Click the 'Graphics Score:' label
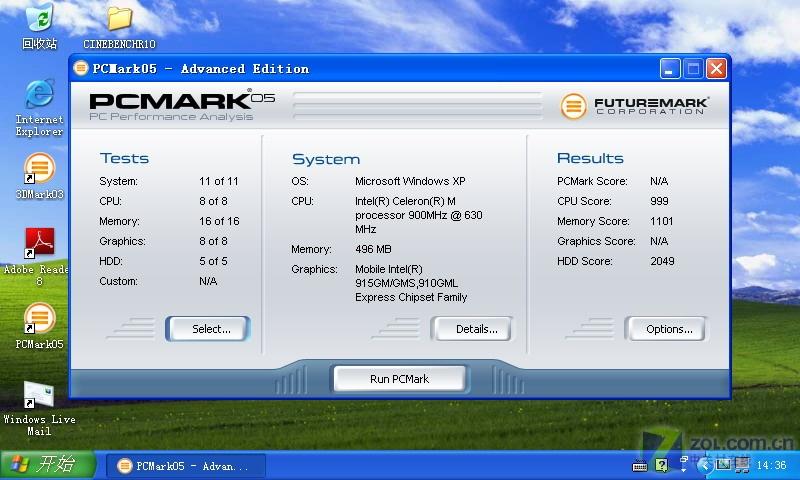Image resolution: width=800 pixels, height=480 pixels. [x=596, y=241]
